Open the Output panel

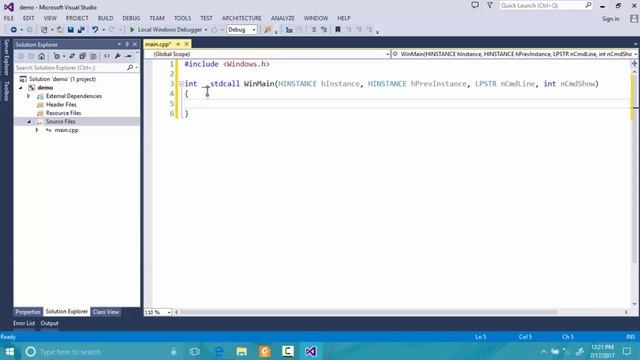[49, 323]
